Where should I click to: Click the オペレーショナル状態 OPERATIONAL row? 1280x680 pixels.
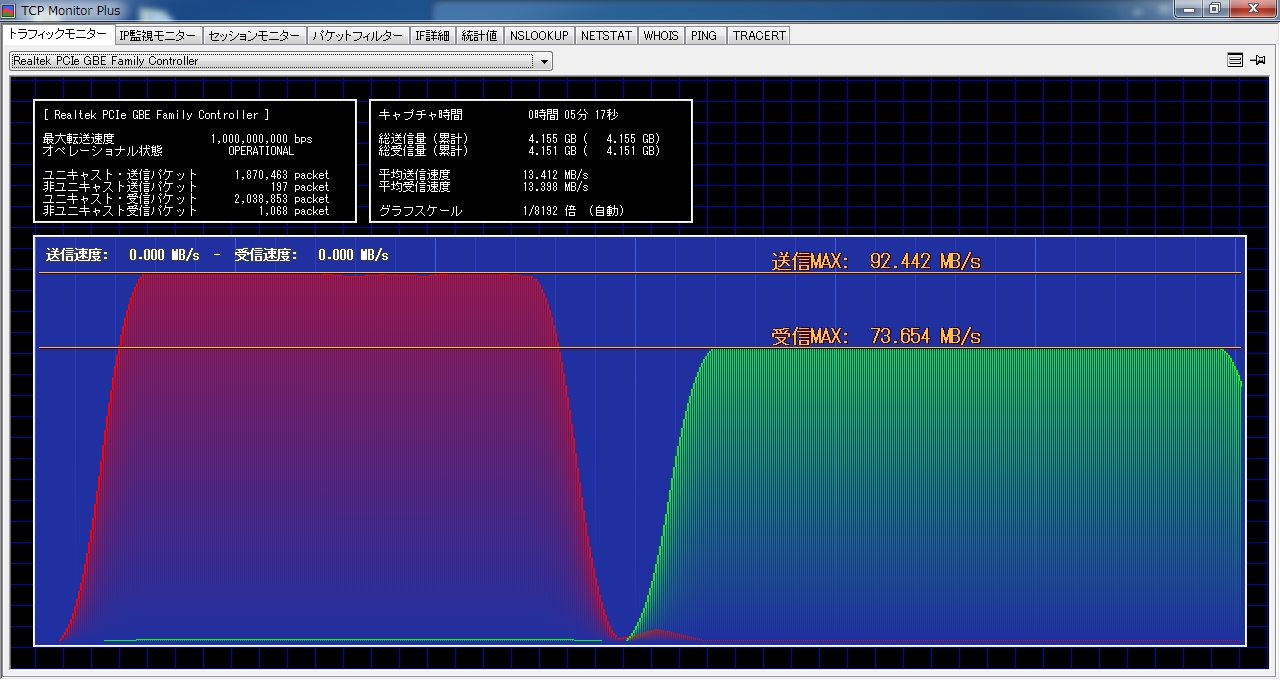click(168, 151)
